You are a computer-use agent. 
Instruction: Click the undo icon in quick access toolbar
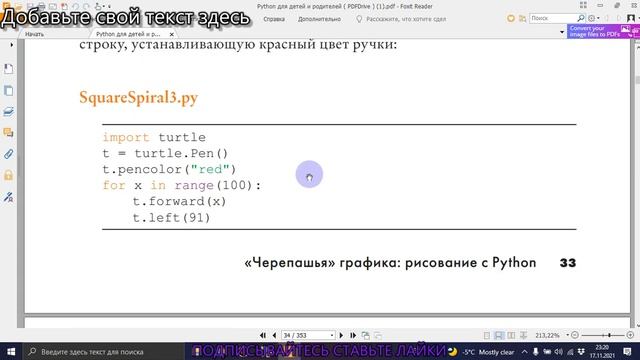76,6
